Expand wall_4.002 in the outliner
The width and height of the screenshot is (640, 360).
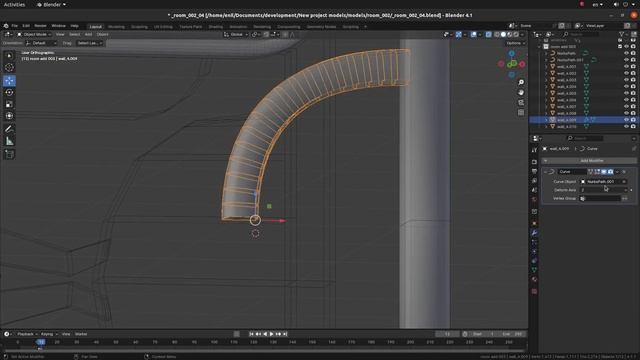coord(546,73)
